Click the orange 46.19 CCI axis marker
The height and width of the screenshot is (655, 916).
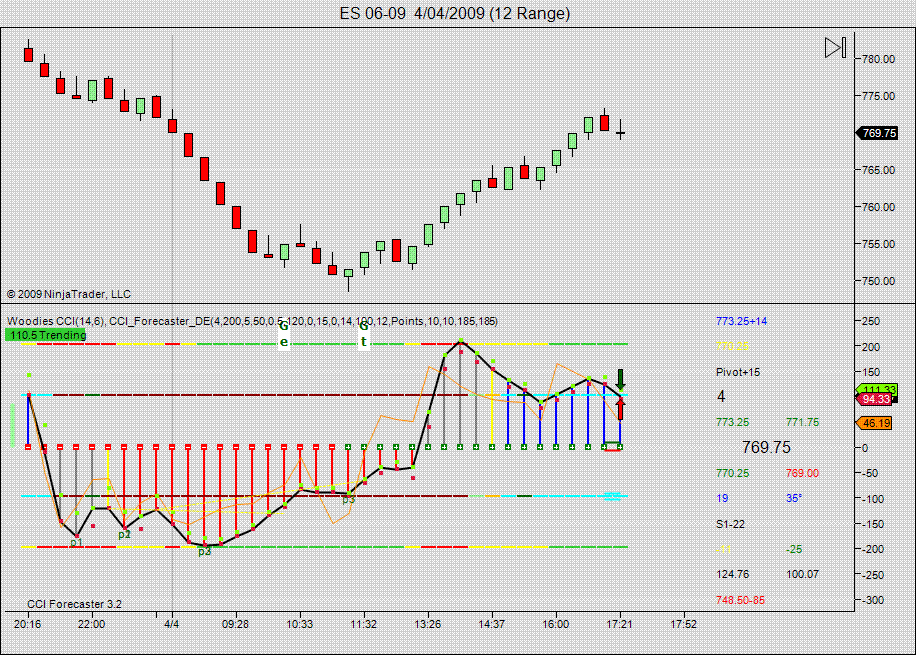pyautogui.click(x=875, y=423)
